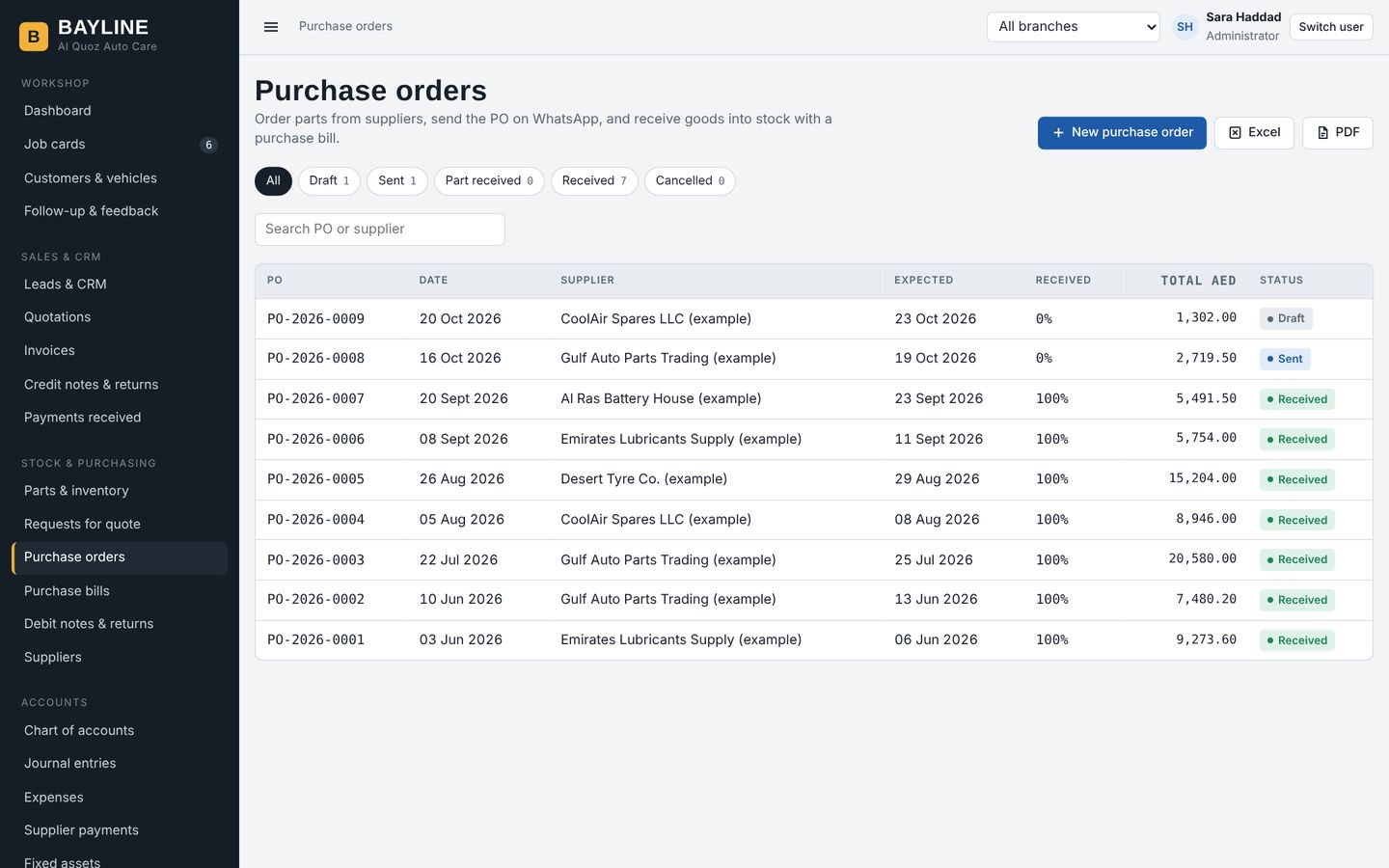Go to Parts & inventory
1389x868 pixels.
click(120, 491)
